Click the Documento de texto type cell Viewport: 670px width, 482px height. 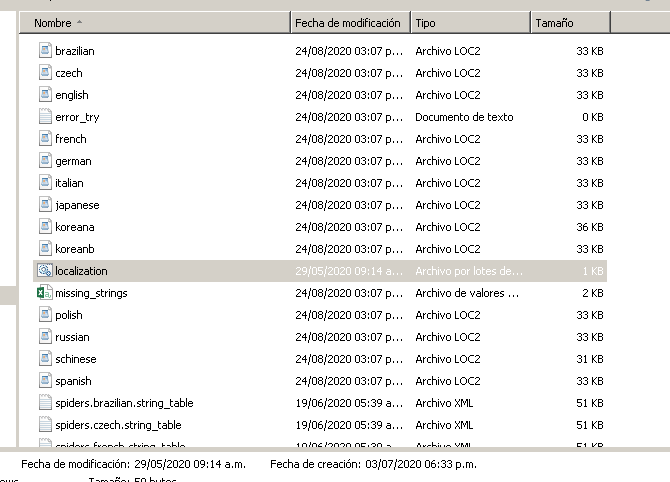click(x=464, y=117)
